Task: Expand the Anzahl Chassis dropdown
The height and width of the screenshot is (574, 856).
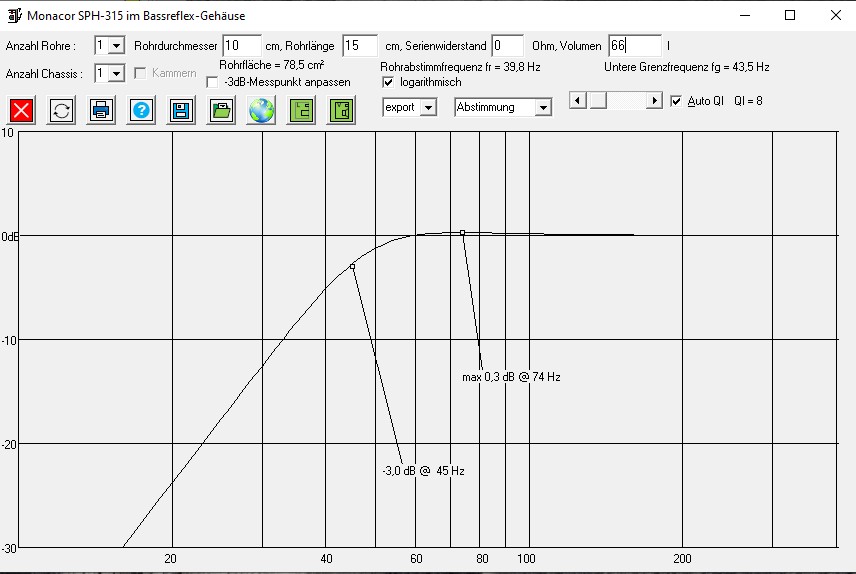Action: [x=116, y=73]
